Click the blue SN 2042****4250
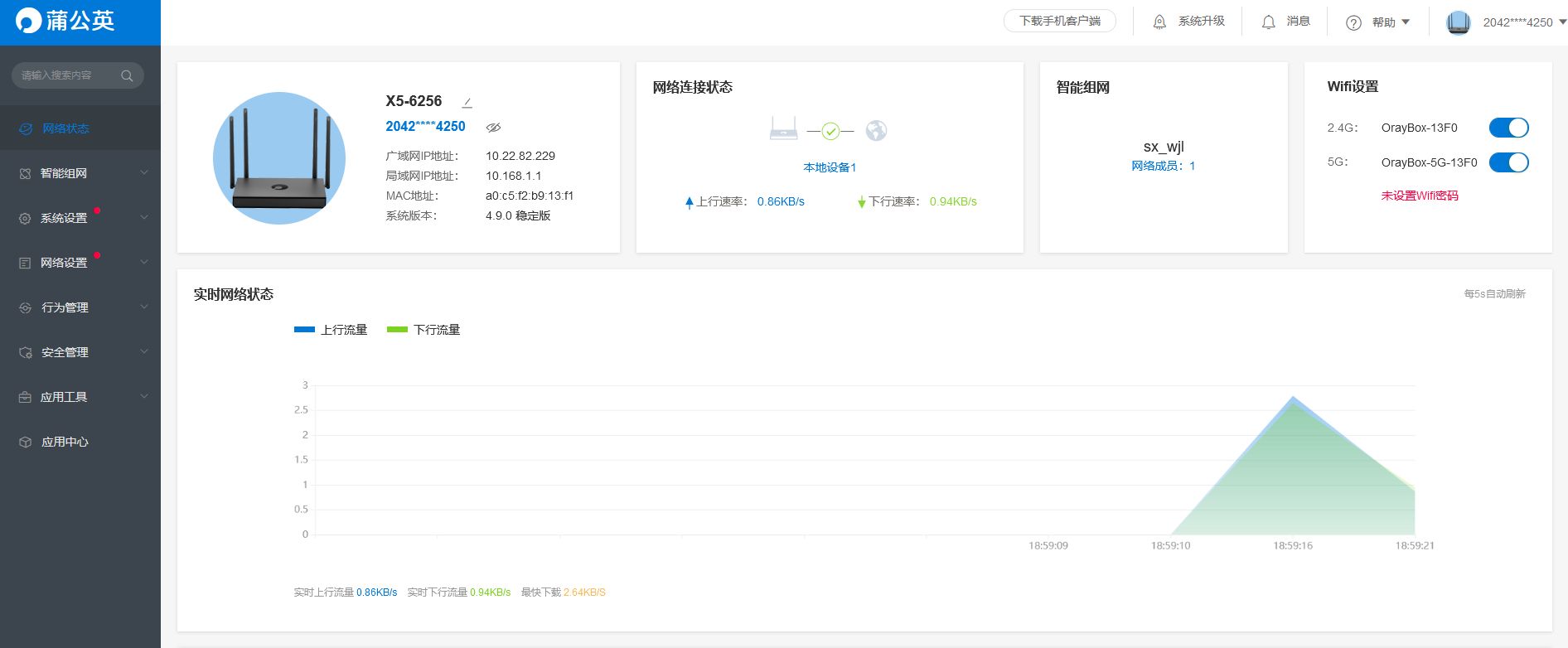 click(x=425, y=126)
